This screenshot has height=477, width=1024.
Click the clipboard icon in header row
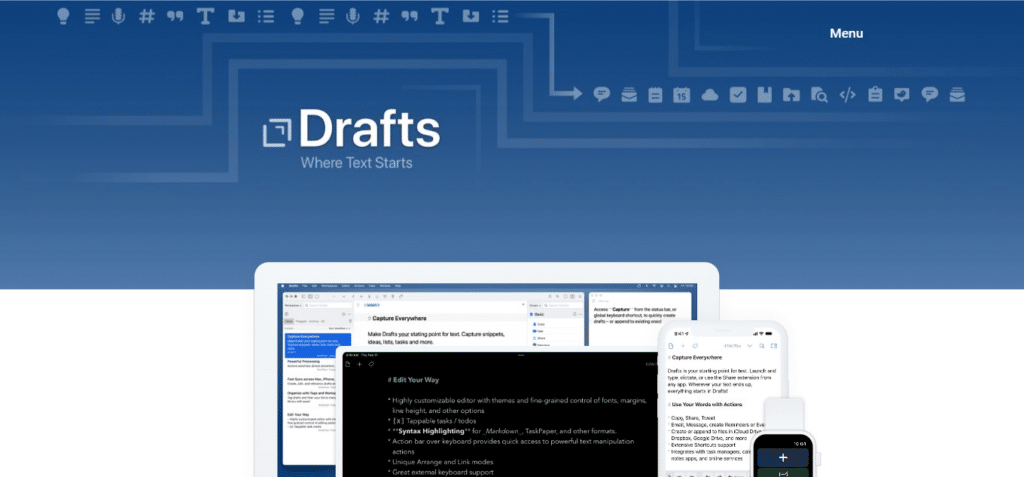[x=875, y=95]
